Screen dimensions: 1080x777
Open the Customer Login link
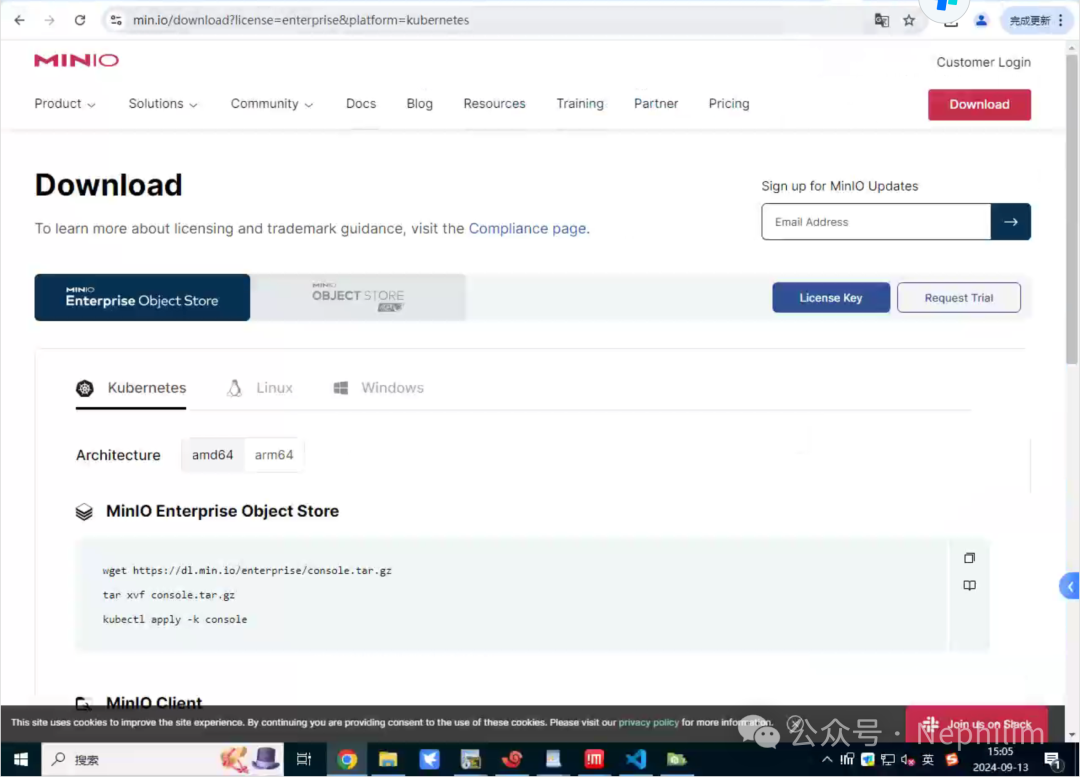pyautogui.click(x=983, y=63)
